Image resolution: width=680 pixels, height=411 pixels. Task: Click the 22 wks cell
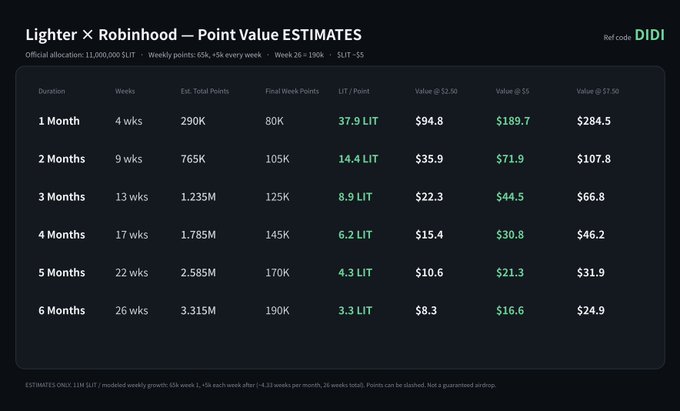[x=131, y=273]
